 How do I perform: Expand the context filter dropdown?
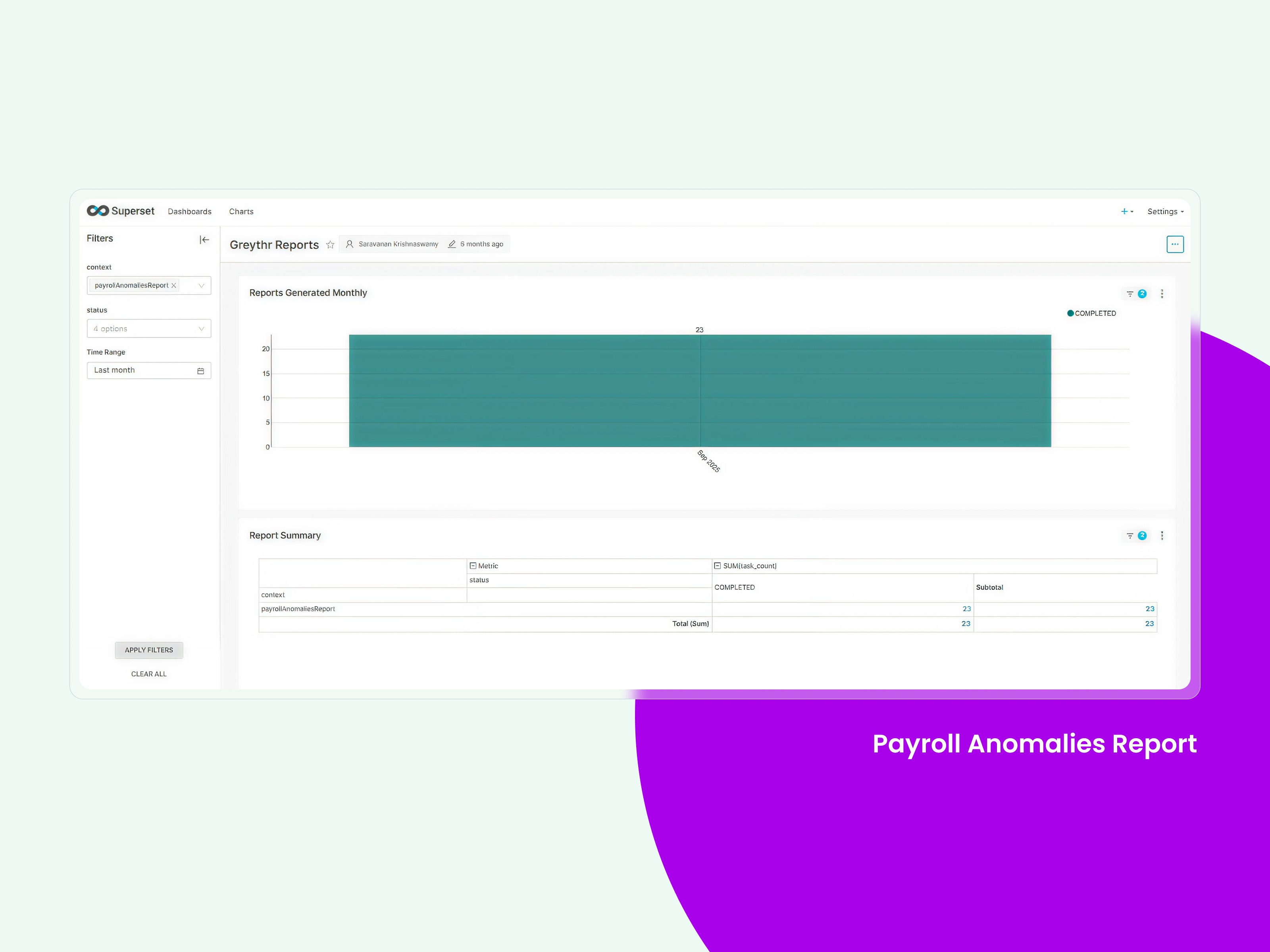coord(201,286)
